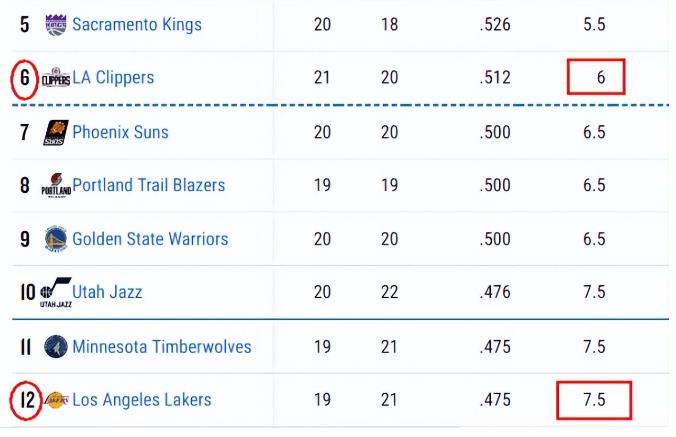Click the Sacramento Kings team logo
Image resolution: width=676 pixels, height=437 pixels.
click(x=56, y=25)
